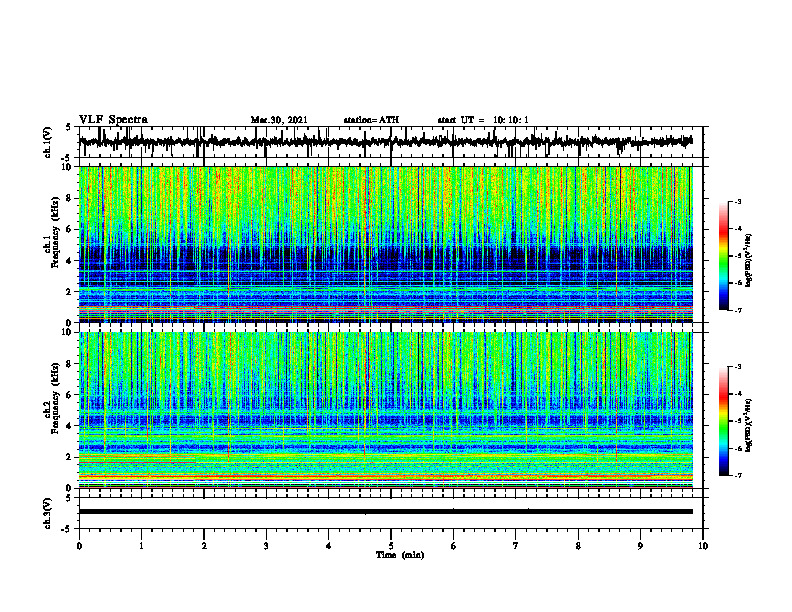Click the "ch.1(V)" waveform axis label
Screen dimensions: 792x612
pyautogui.click(x=48, y=142)
